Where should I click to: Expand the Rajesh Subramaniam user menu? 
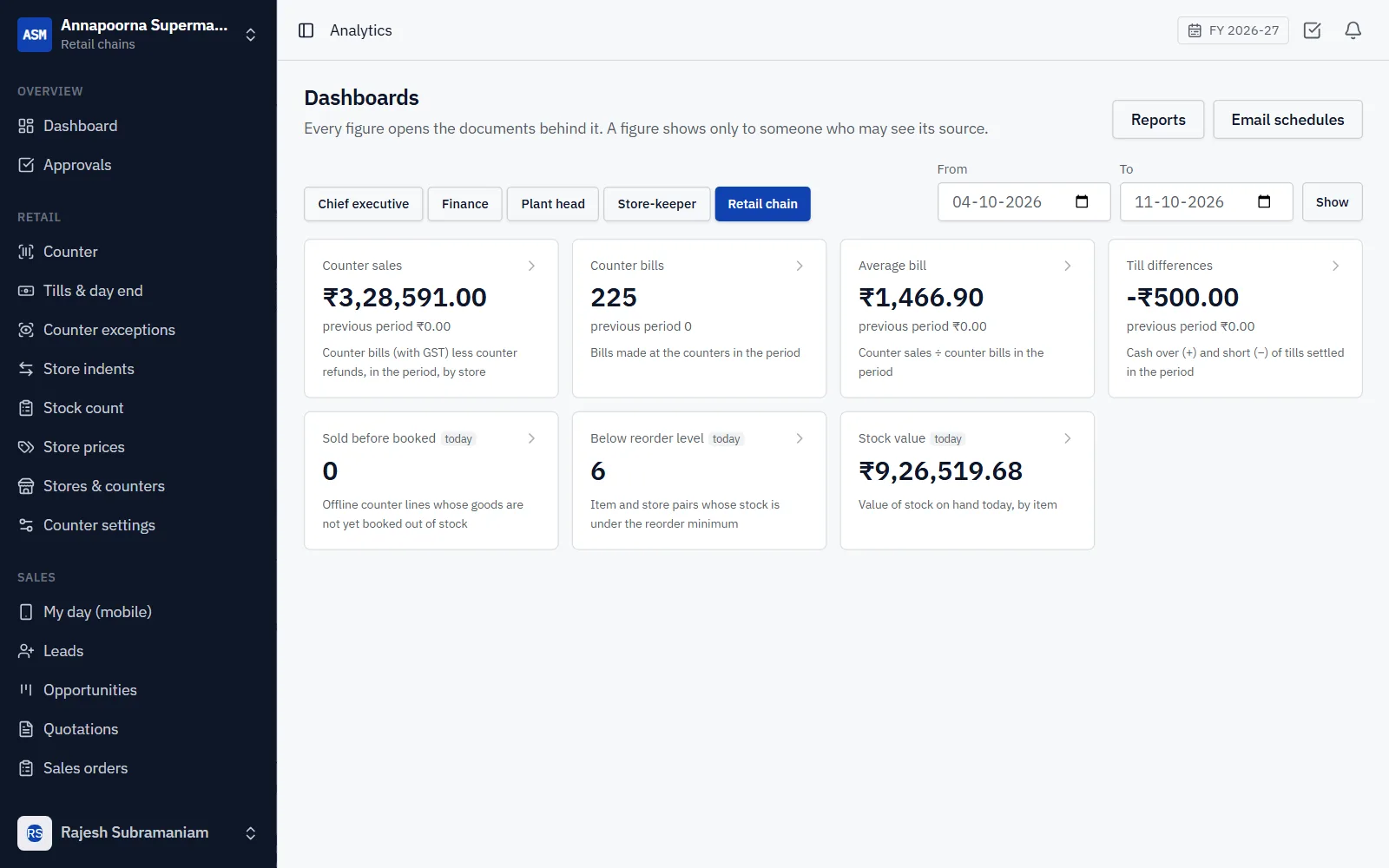coord(250,833)
